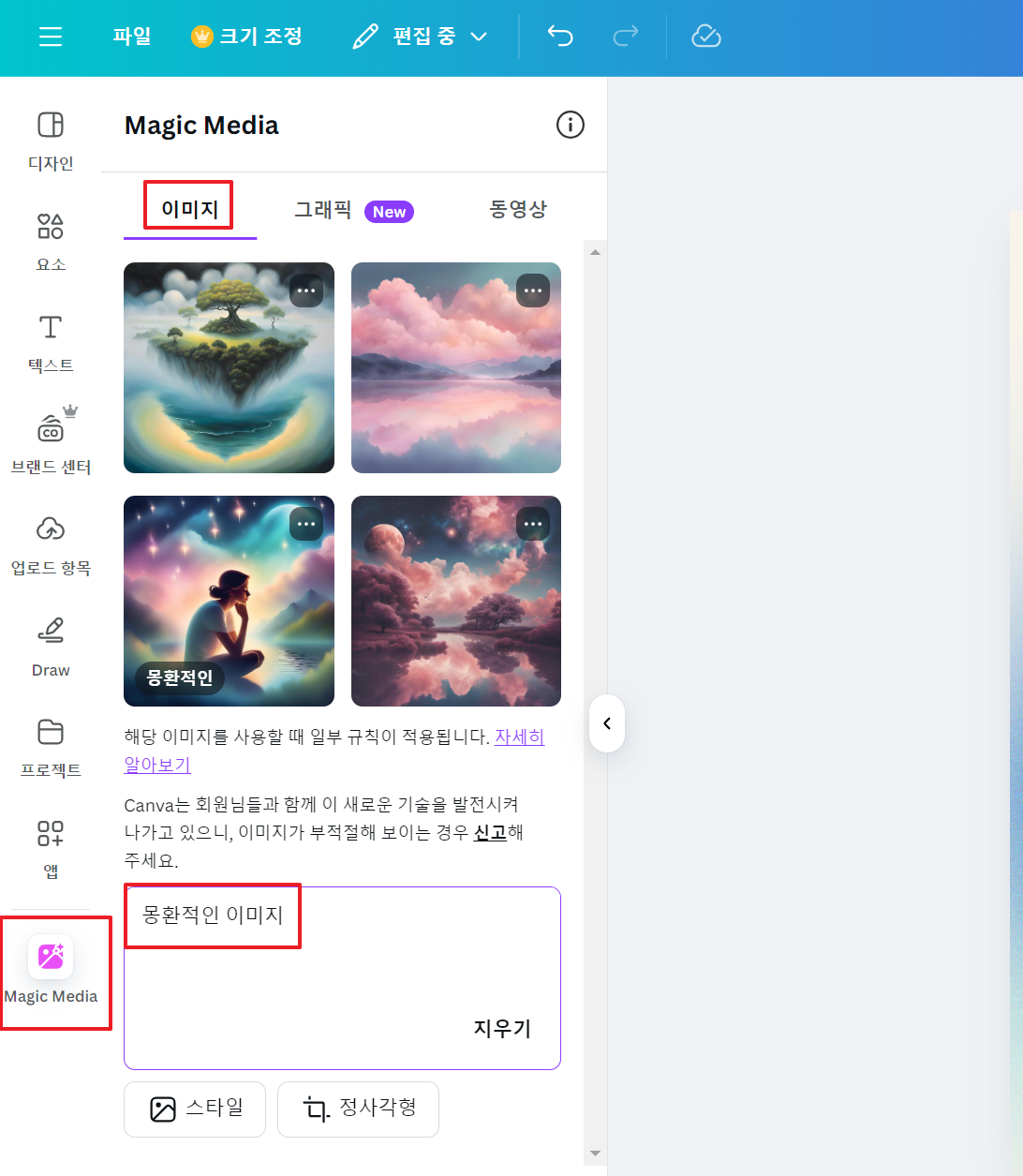1023x1176 pixels.
Task: Click 지우기 to clear the prompt
Action: point(502,1028)
